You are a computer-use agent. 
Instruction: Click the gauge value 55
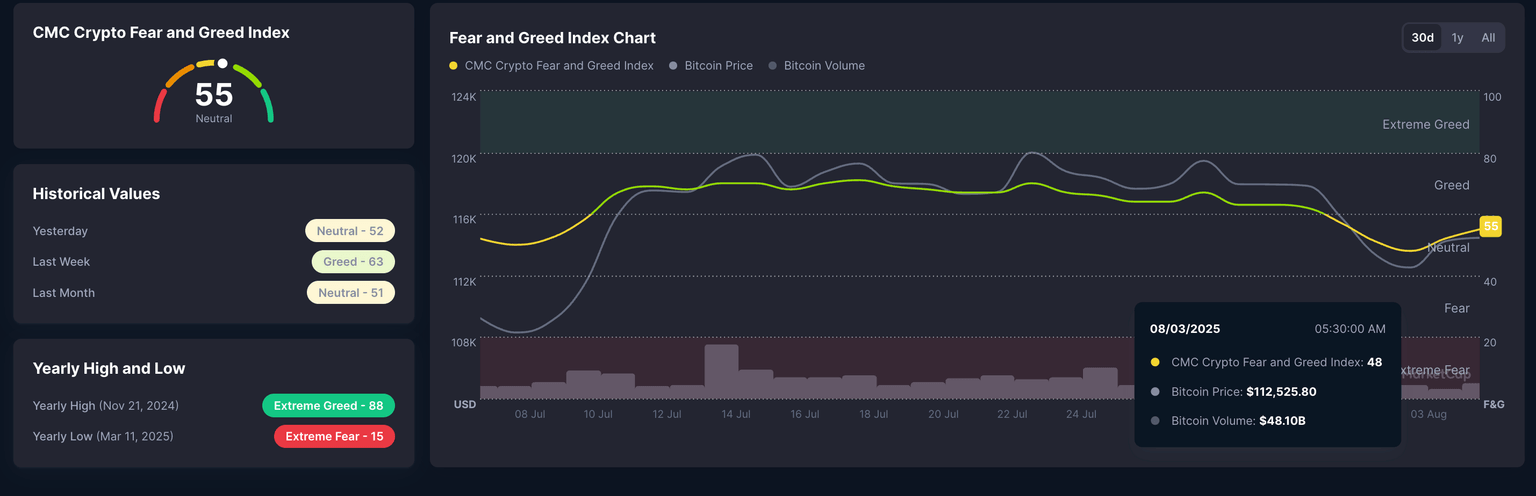click(214, 95)
